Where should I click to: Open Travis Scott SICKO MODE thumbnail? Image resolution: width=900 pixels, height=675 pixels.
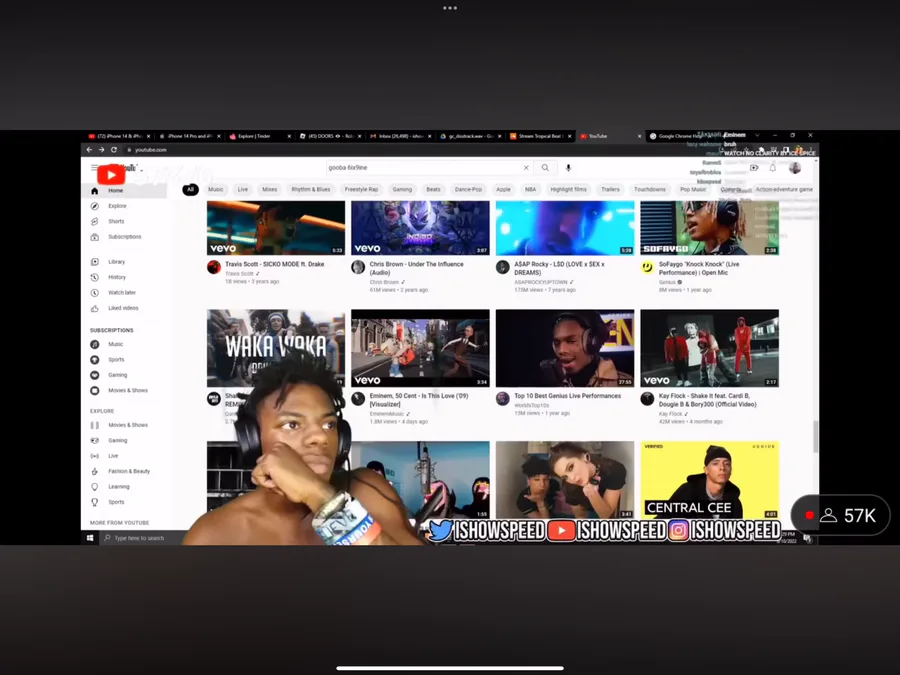tap(276, 228)
